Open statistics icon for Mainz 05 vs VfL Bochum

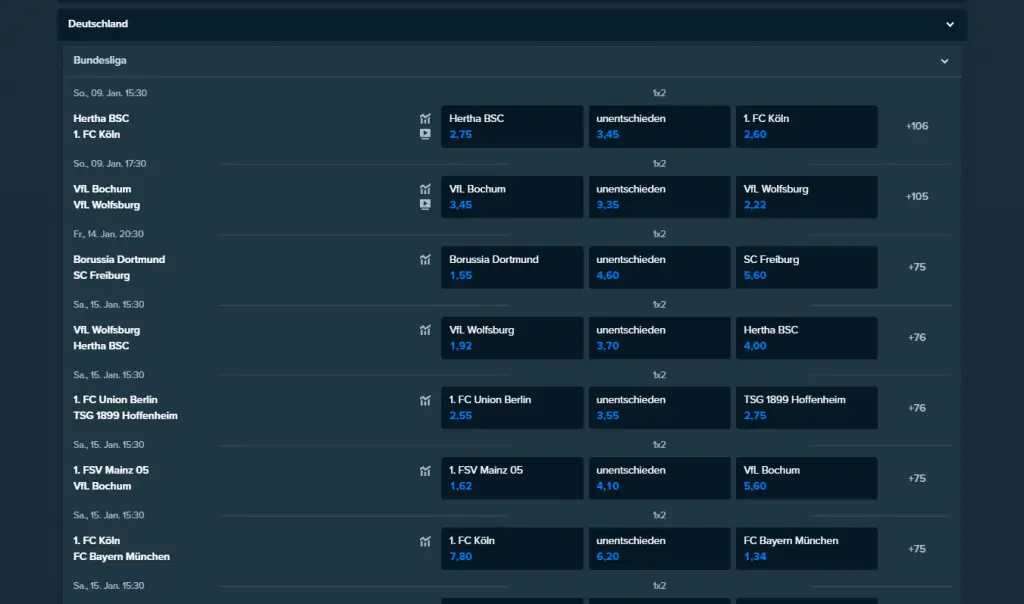425,471
